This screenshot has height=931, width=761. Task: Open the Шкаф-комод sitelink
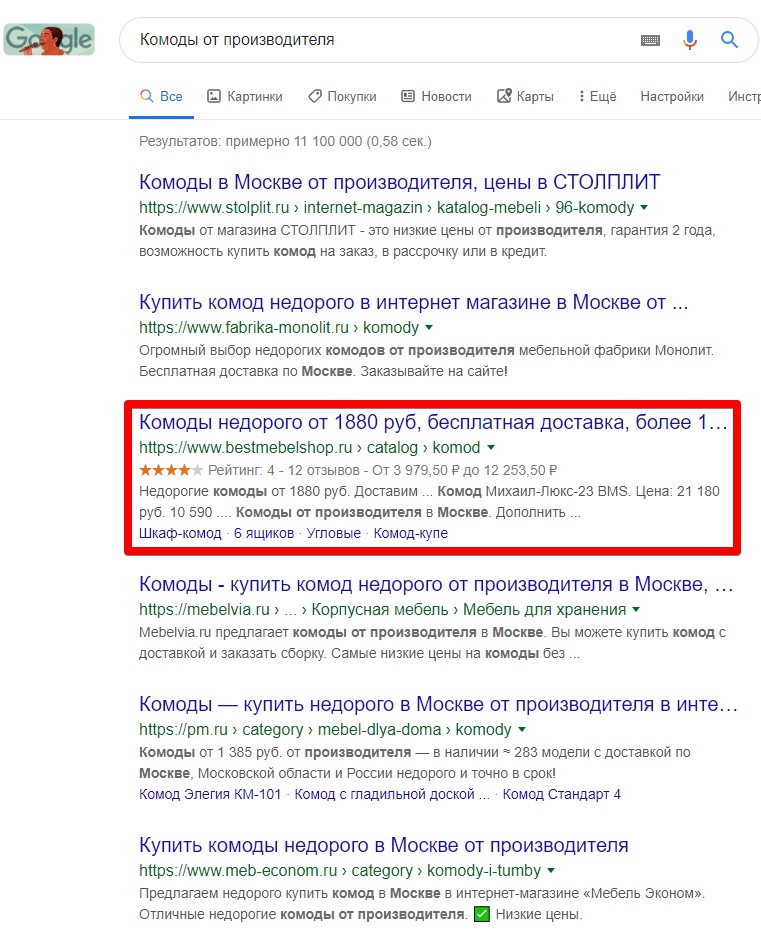click(180, 533)
